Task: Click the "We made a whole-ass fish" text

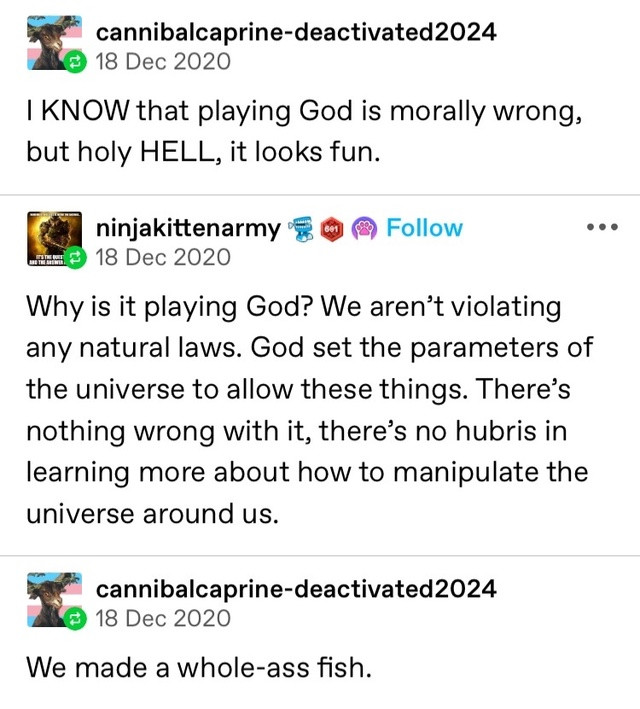Action: [198, 667]
